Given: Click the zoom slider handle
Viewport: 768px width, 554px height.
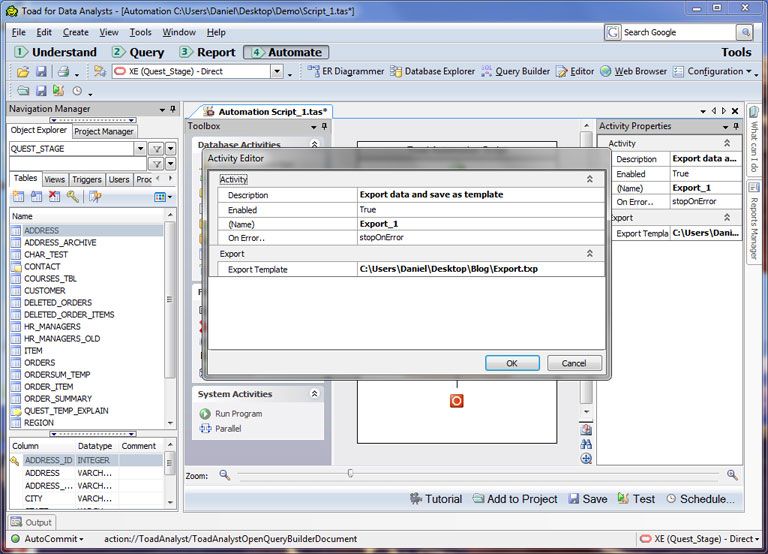Looking at the screenshot, I should 350,473.
